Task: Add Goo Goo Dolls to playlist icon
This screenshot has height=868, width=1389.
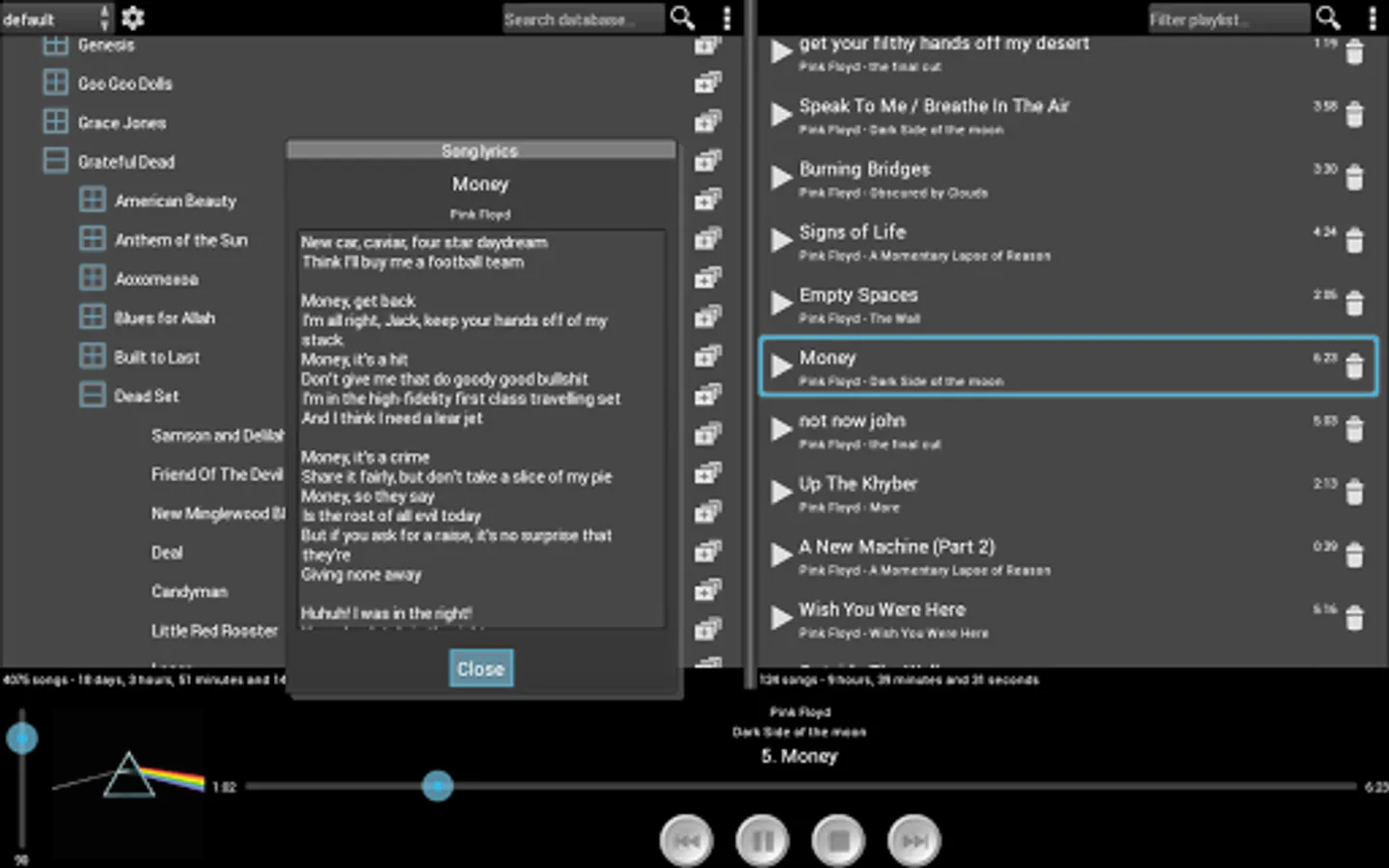Action: point(708,83)
